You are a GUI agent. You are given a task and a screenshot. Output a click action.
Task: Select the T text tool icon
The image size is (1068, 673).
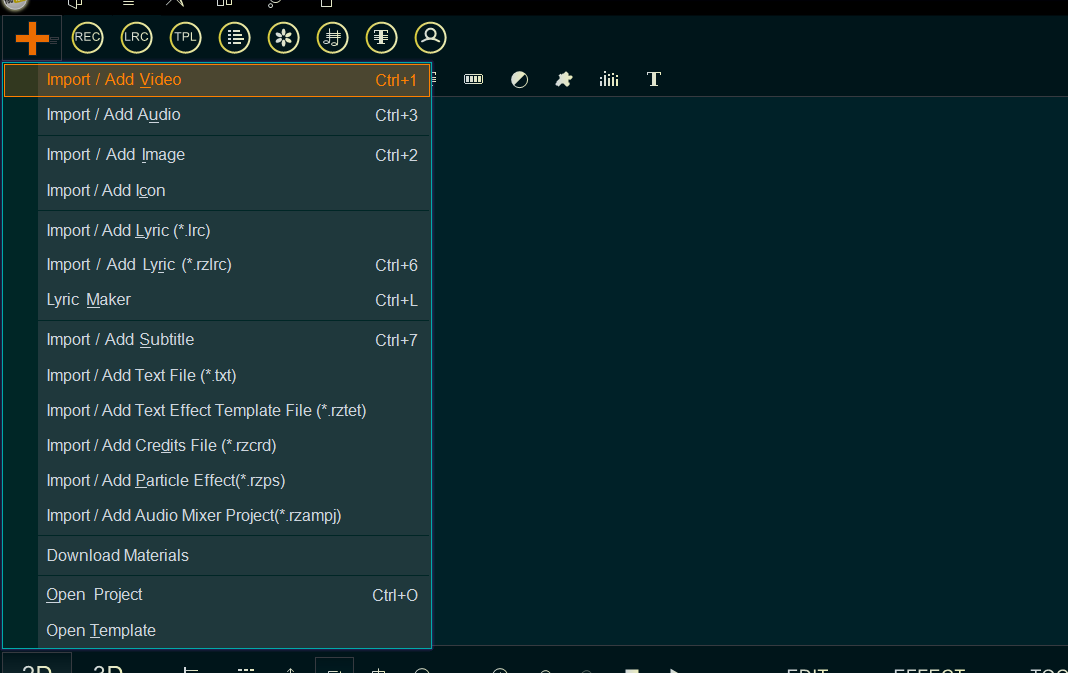[x=654, y=80]
